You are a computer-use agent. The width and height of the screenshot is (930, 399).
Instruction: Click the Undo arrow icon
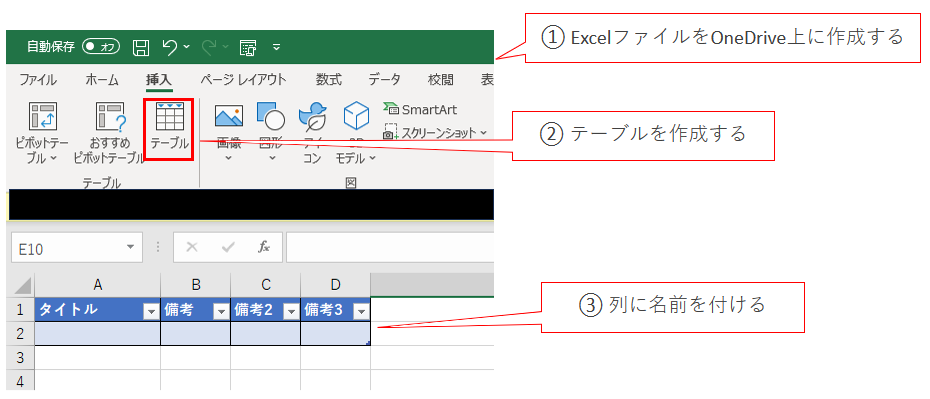170,47
